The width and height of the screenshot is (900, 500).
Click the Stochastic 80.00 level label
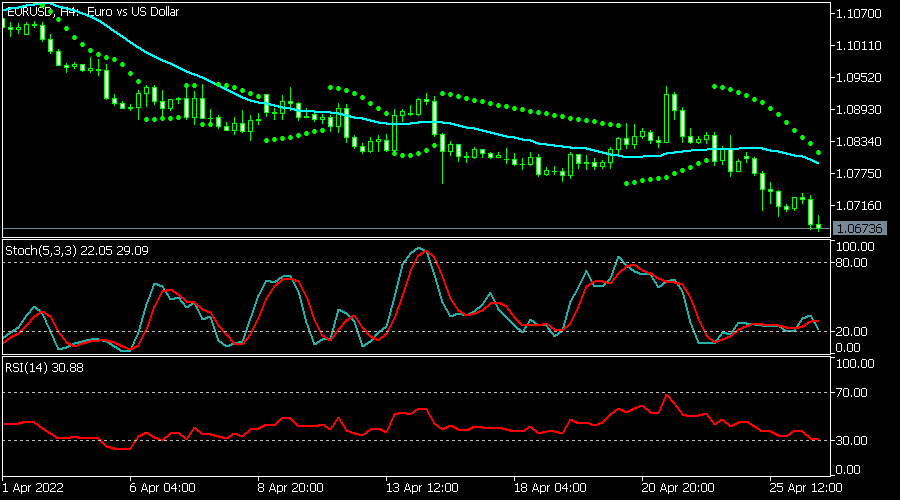coord(852,263)
